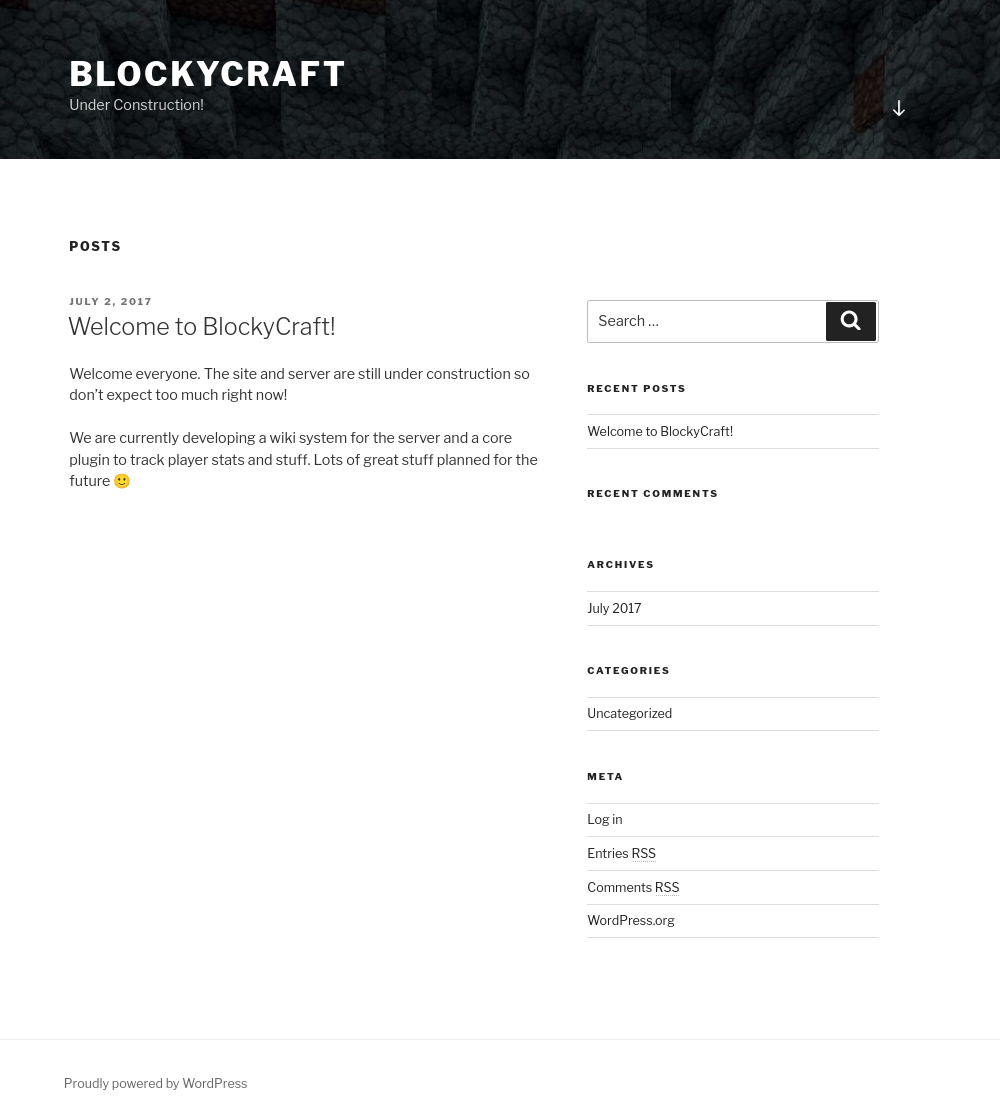Click the Meta widget heading
Viewport: 1000px width, 1108px height.
pyautogui.click(x=605, y=776)
